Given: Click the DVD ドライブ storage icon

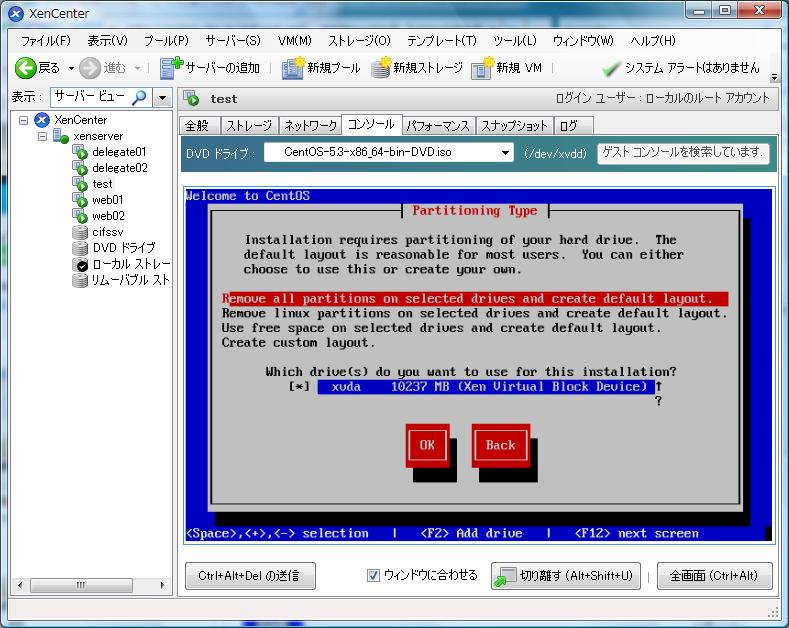Looking at the screenshot, I should tap(80, 248).
